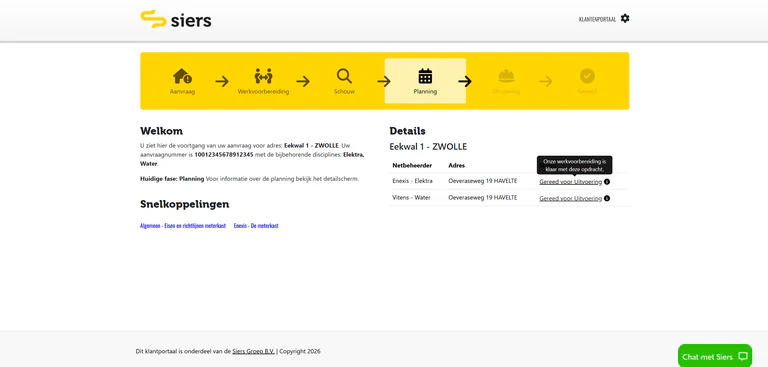The height and width of the screenshot is (367, 768).
Task: Click the Aanvraag step label
Action: (x=182, y=92)
